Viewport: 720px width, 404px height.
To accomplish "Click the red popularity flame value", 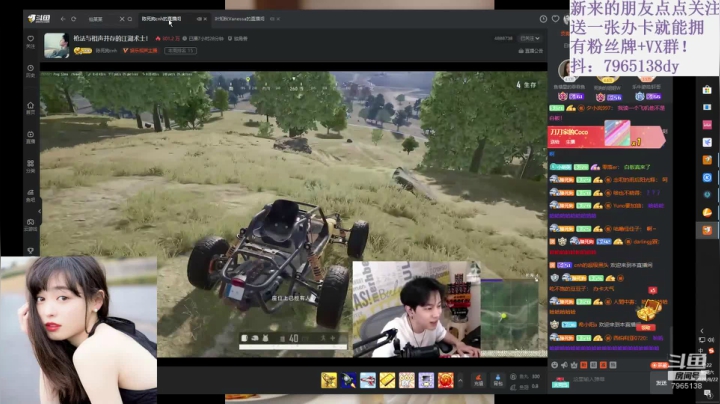I will click(168, 39).
